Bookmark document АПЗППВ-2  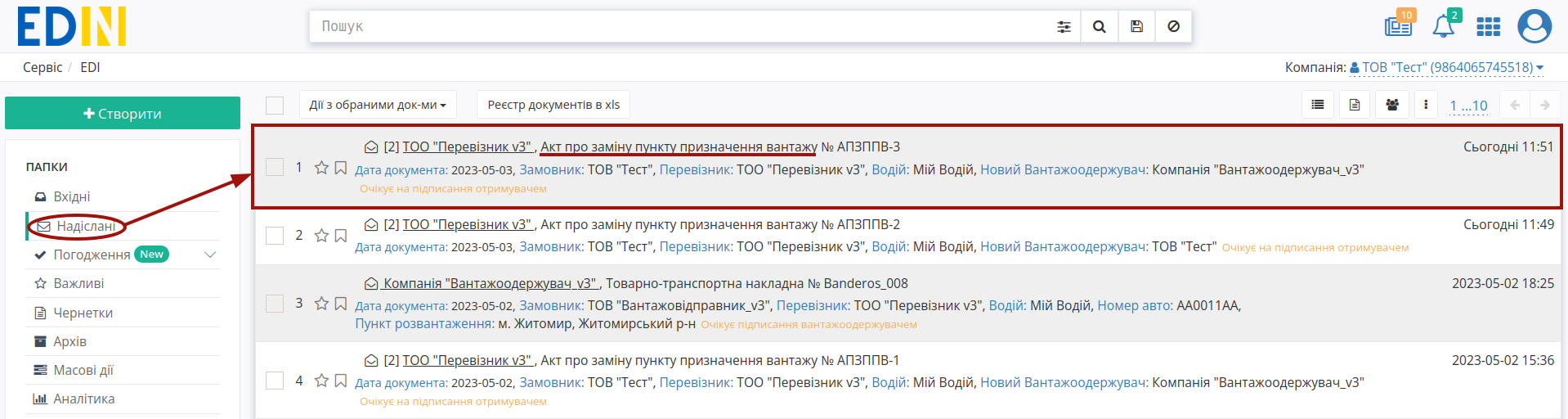[341, 236]
